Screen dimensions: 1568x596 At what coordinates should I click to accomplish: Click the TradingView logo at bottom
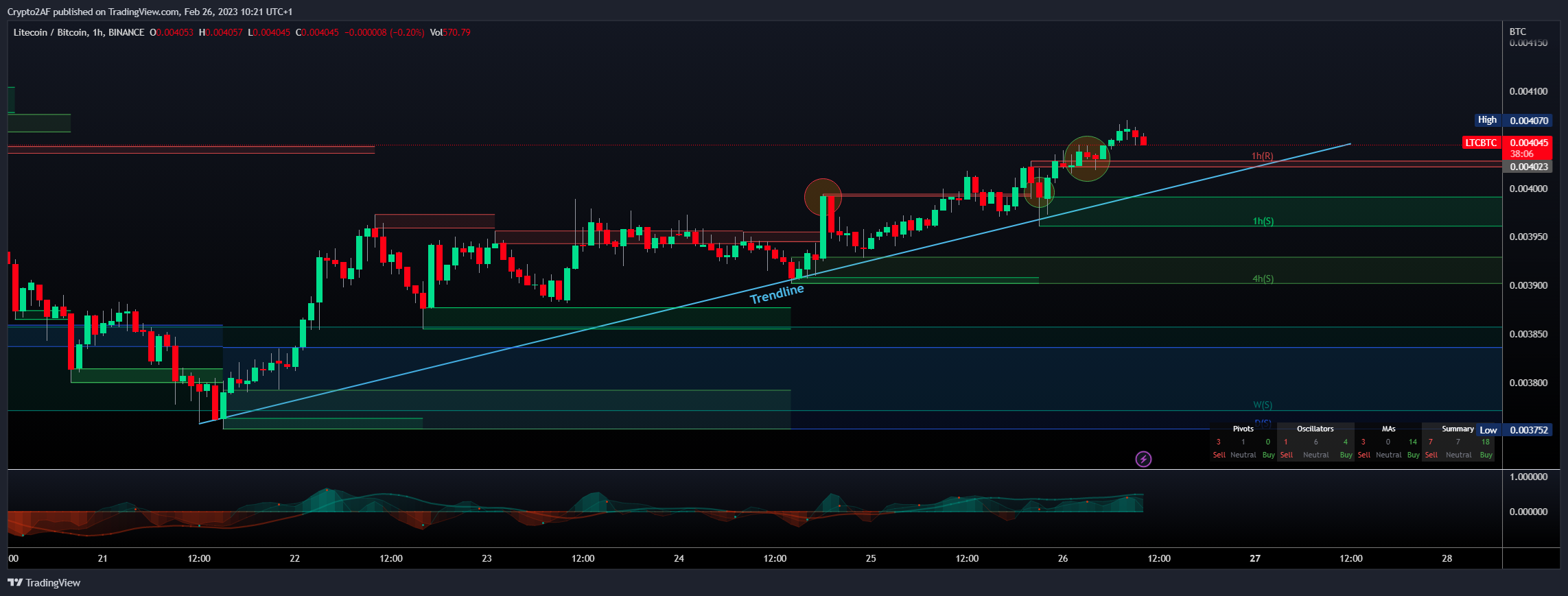pos(44,583)
